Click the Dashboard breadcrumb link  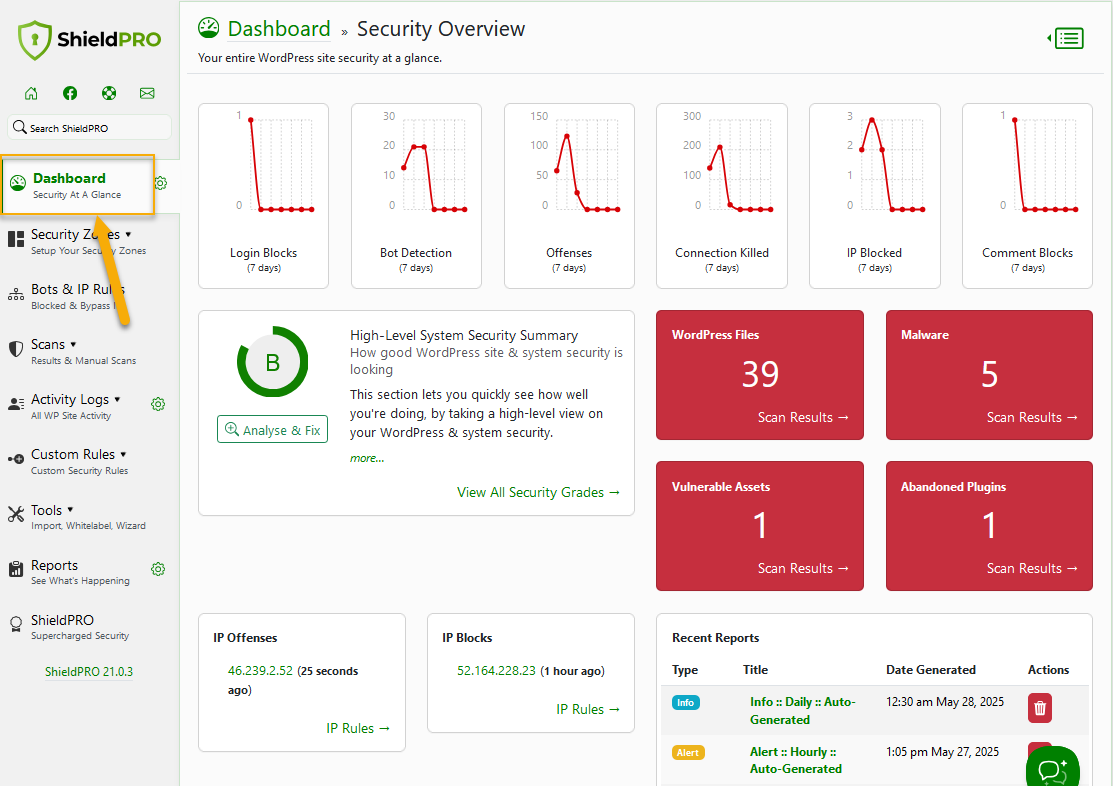(279, 28)
